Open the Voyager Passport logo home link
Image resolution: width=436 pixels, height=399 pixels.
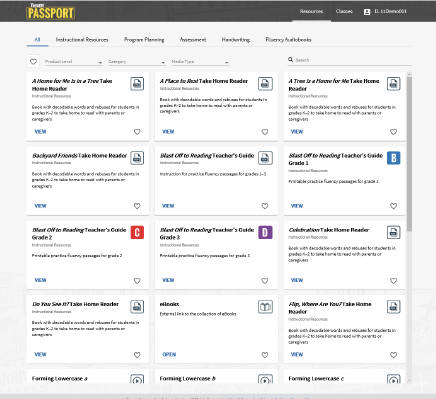(x=50, y=12)
